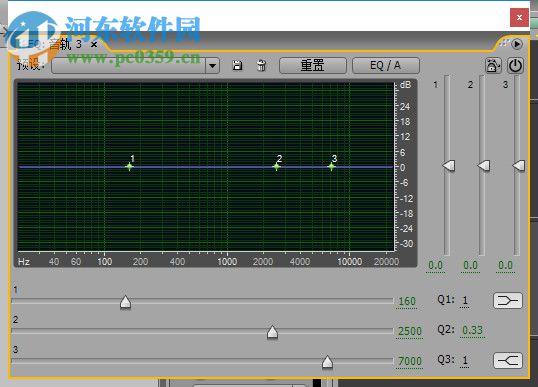Image resolution: width=538 pixels, height=387 pixels.
Task: Save the current EQ preset
Action: click(237, 65)
